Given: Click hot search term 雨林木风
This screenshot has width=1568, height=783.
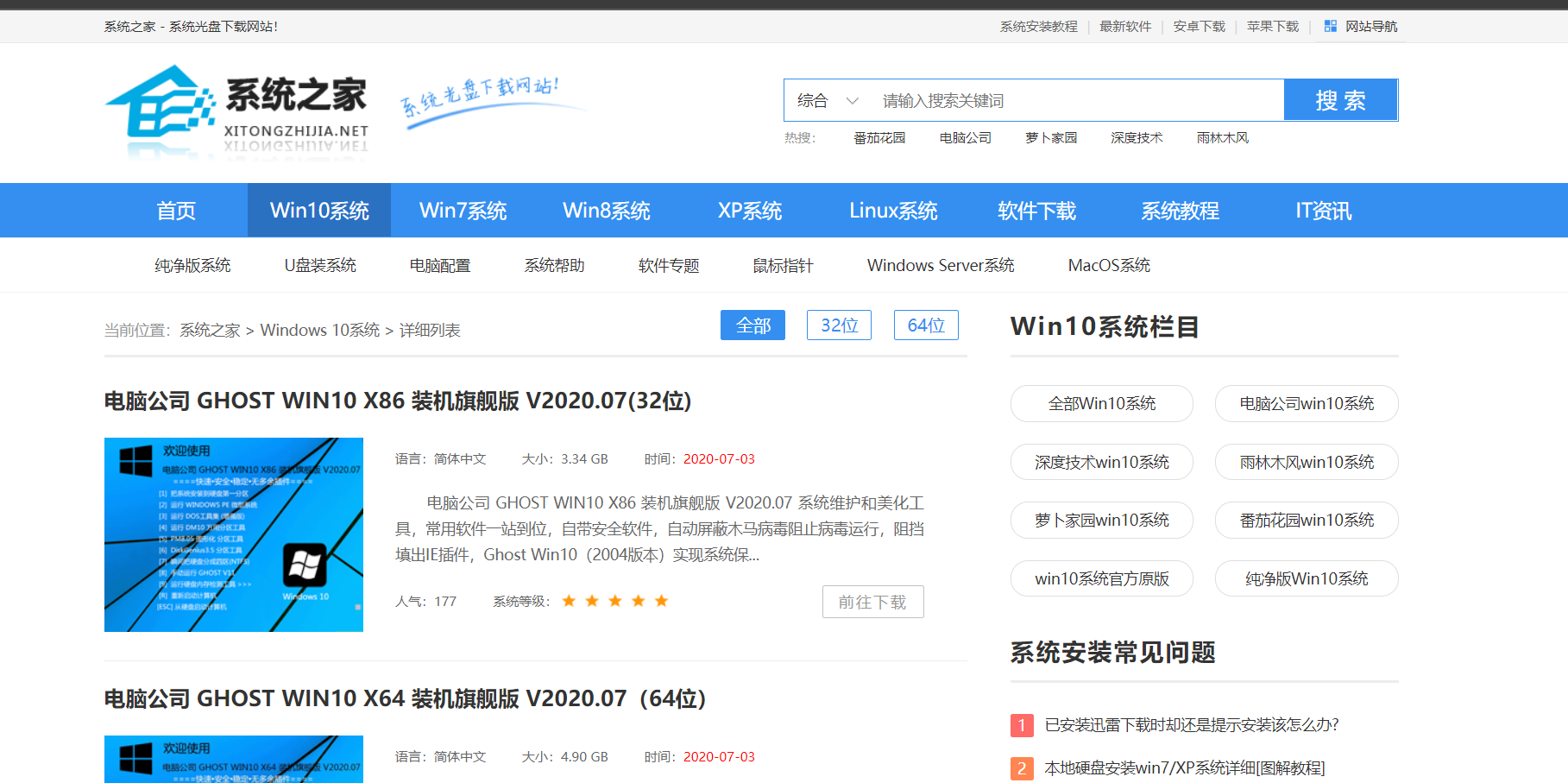Looking at the screenshot, I should [1222, 138].
